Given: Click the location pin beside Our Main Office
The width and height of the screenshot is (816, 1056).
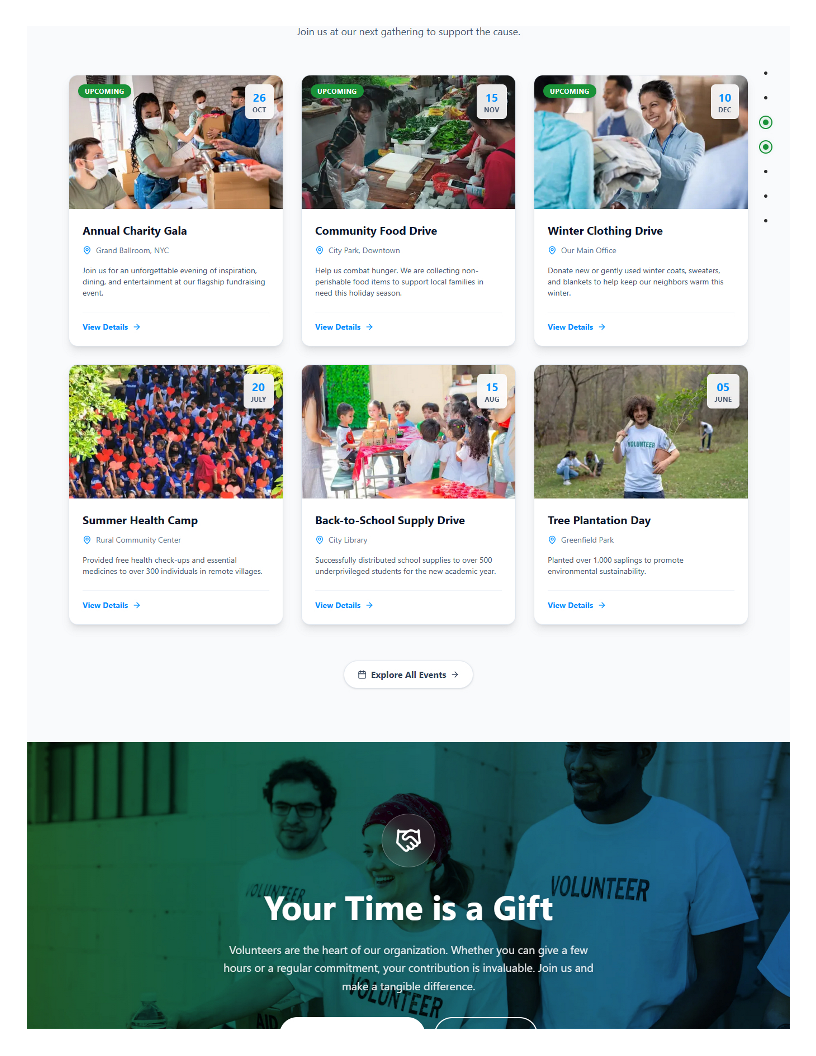Looking at the screenshot, I should click(x=552, y=250).
